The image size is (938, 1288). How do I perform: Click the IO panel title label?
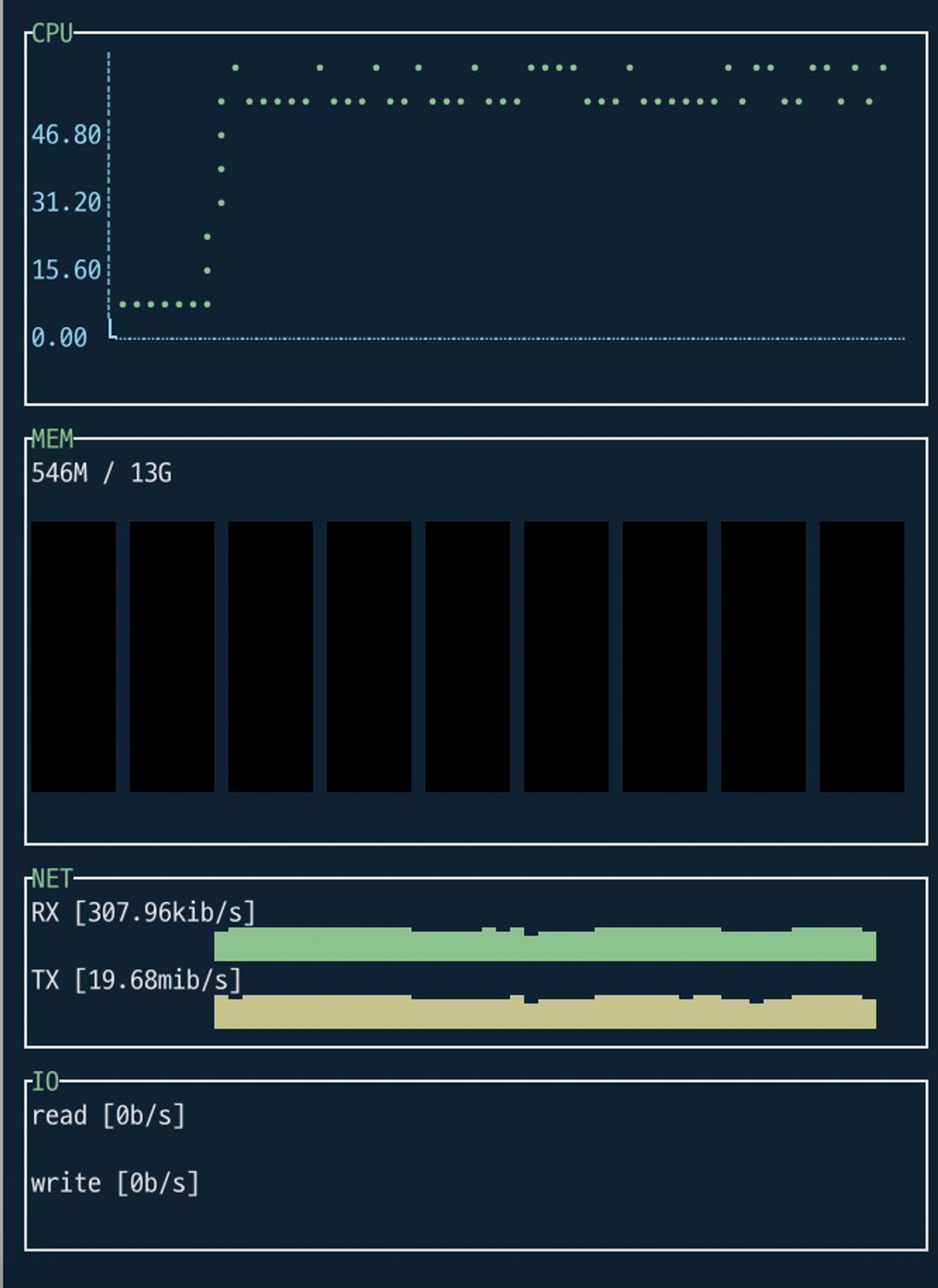tap(45, 1082)
